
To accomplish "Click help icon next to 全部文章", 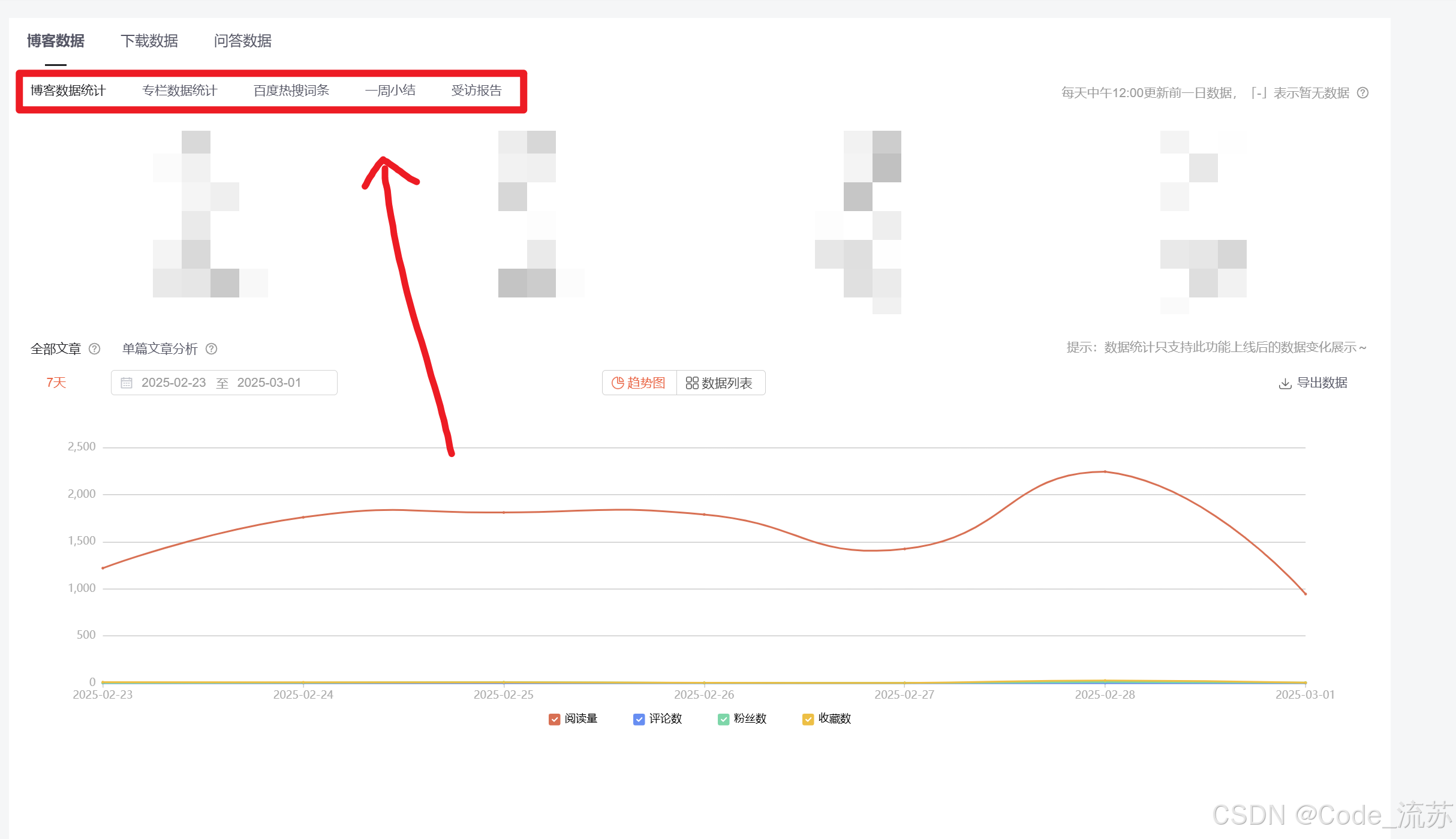I will pyautogui.click(x=95, y=348).
